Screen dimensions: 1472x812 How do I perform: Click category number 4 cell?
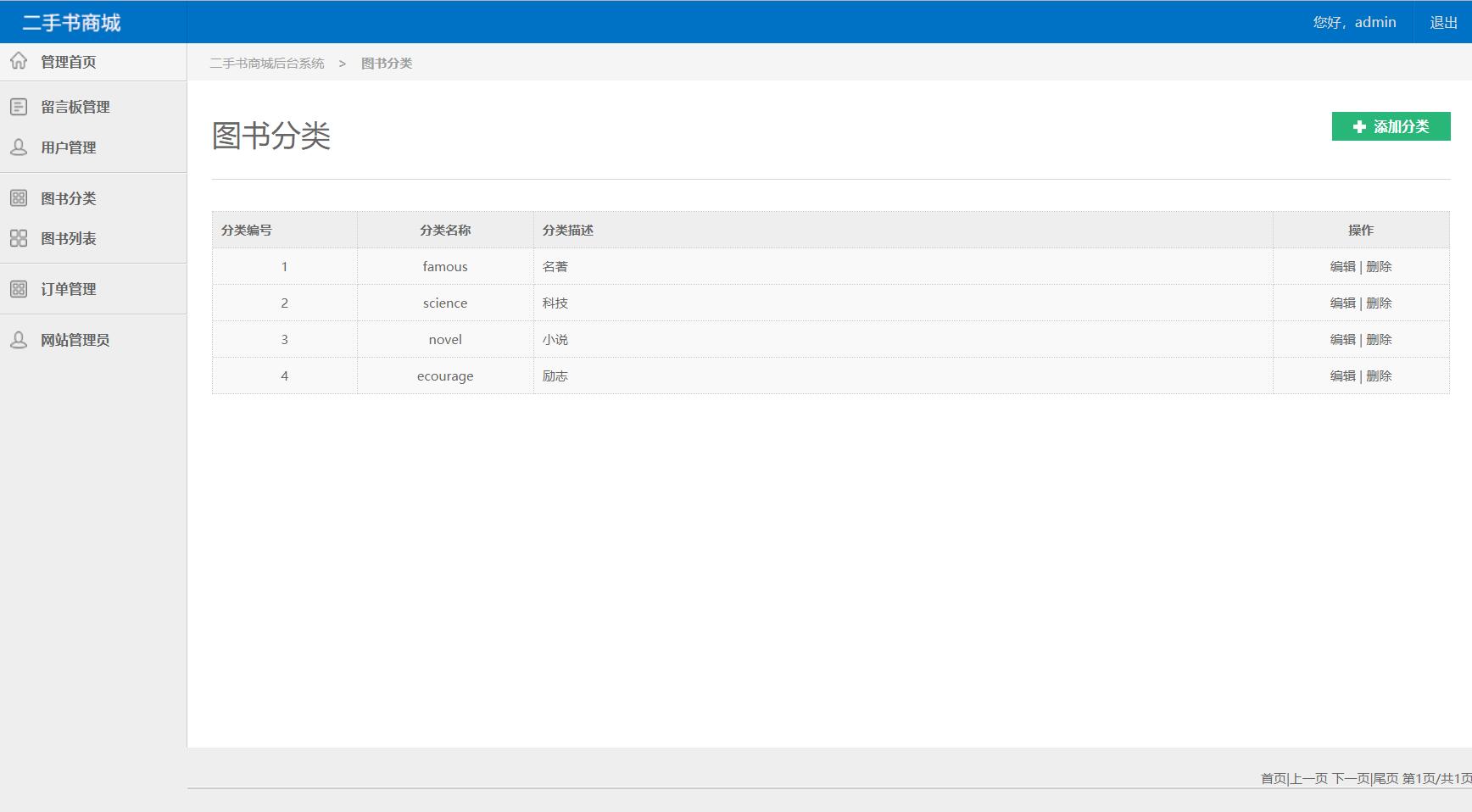click(x=285, y=375)
